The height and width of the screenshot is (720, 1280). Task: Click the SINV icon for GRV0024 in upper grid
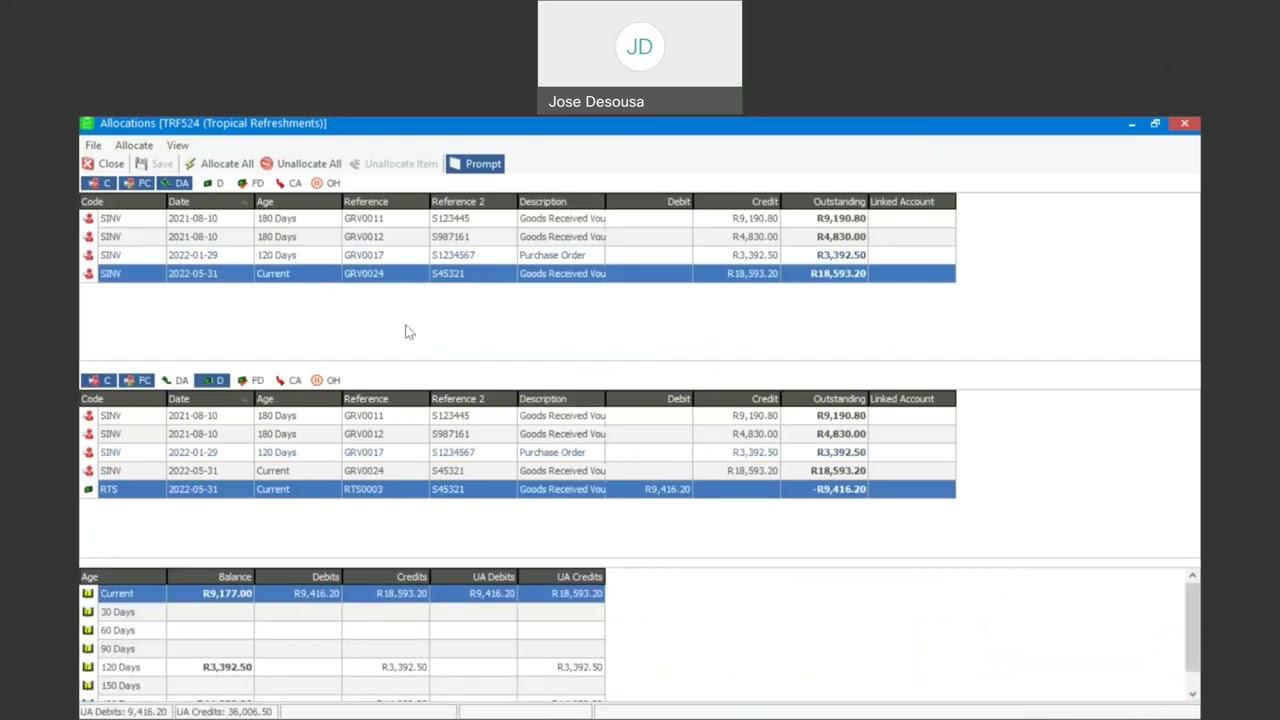(89, 274)
